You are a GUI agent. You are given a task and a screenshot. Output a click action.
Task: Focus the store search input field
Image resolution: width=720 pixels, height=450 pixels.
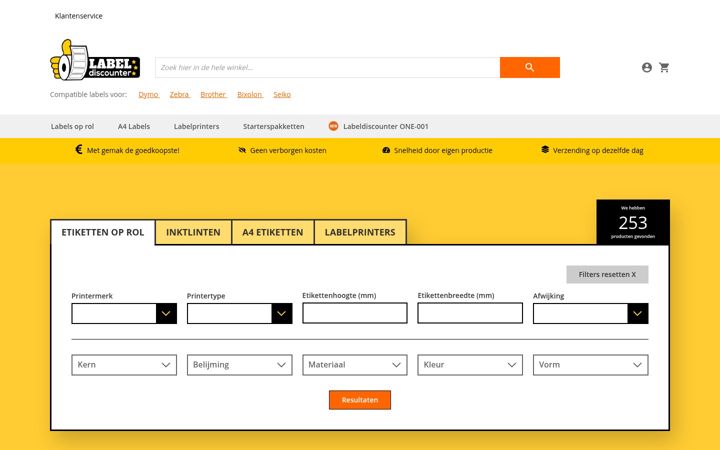[x=327, y=68]
